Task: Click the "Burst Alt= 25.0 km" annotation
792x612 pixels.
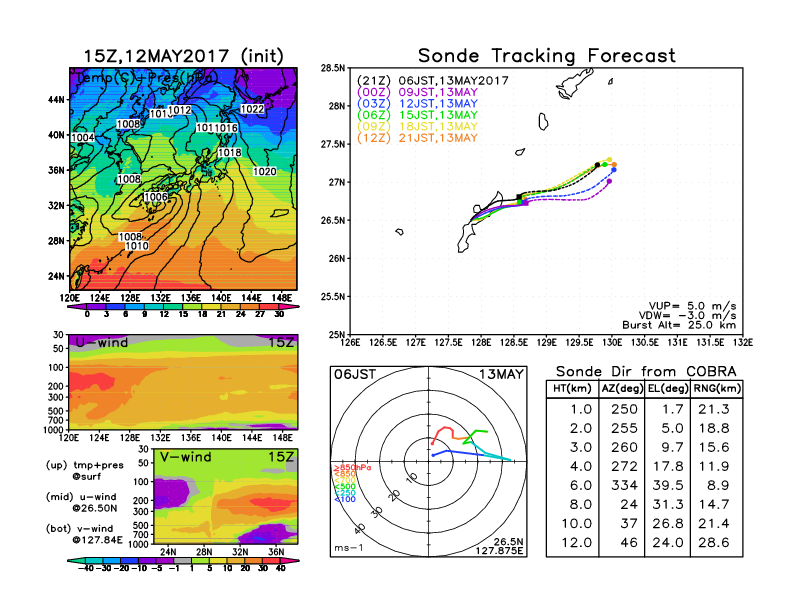Action: click(x=679, y=325)
